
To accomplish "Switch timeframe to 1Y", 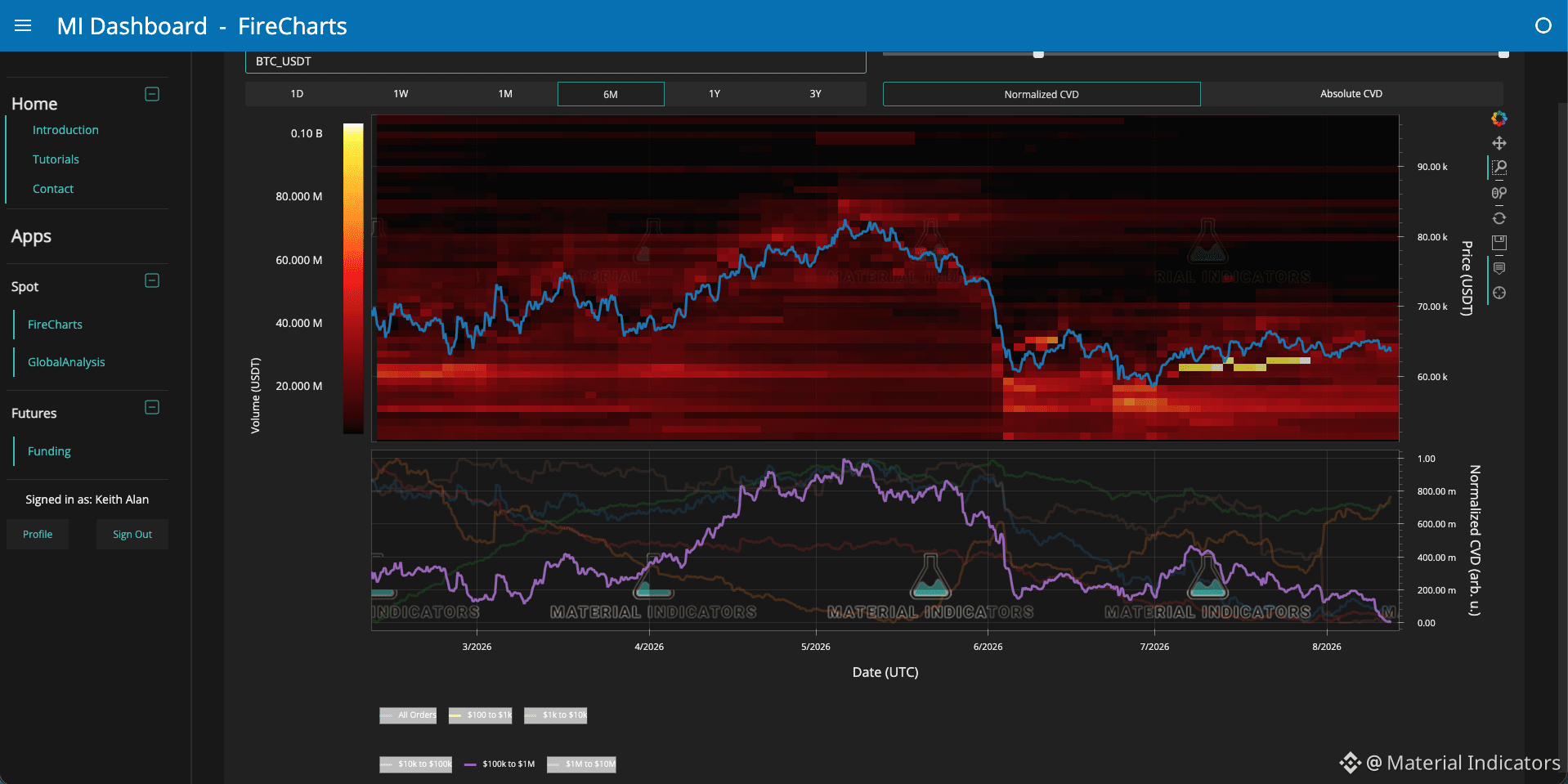I will (x=715, y=94).
